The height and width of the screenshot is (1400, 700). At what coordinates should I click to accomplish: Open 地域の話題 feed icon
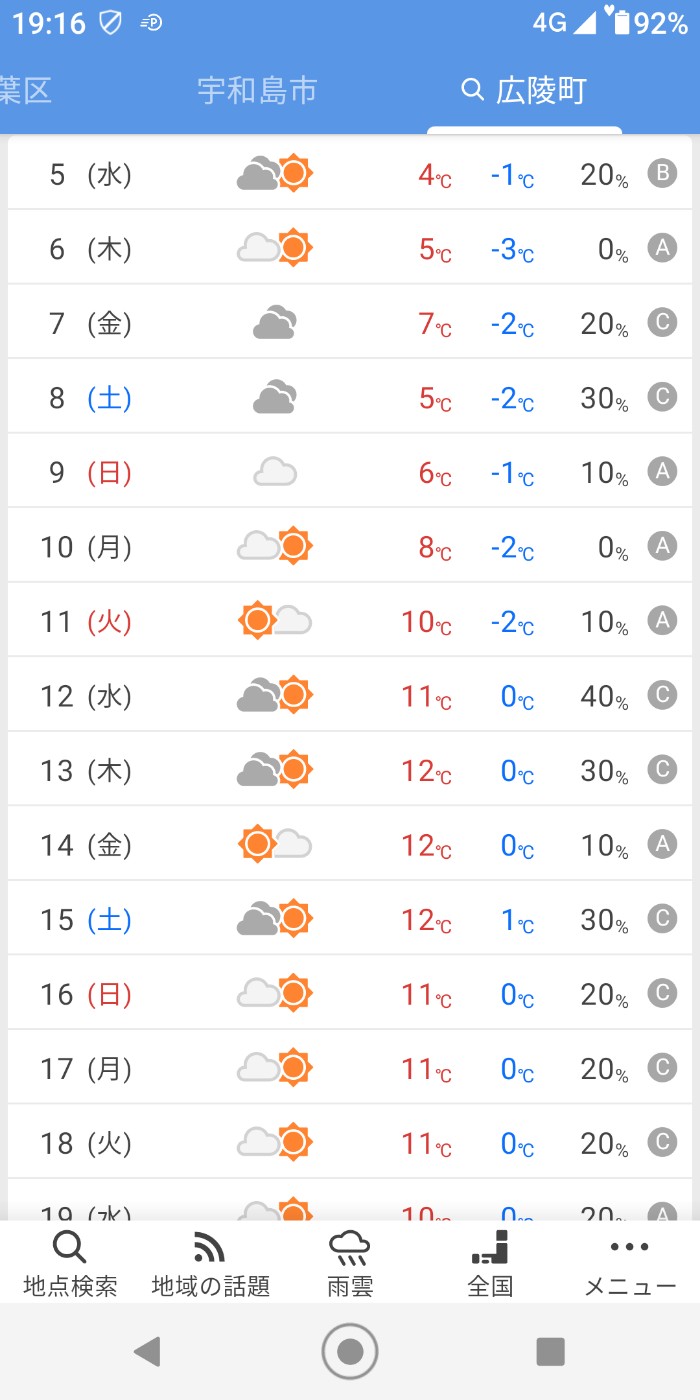(x=210, y=1248)
